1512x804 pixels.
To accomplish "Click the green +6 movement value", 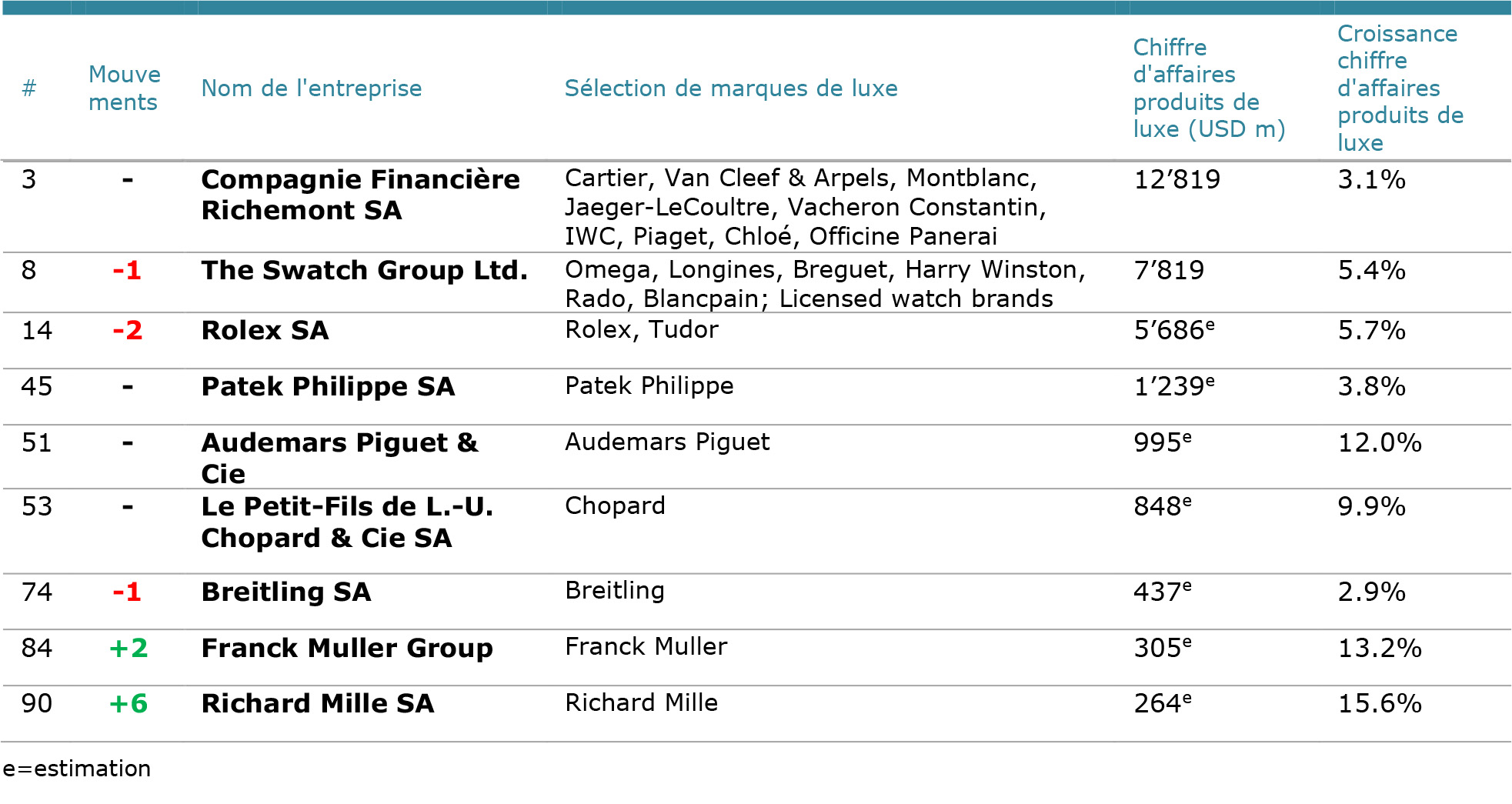I will point(128,704).
